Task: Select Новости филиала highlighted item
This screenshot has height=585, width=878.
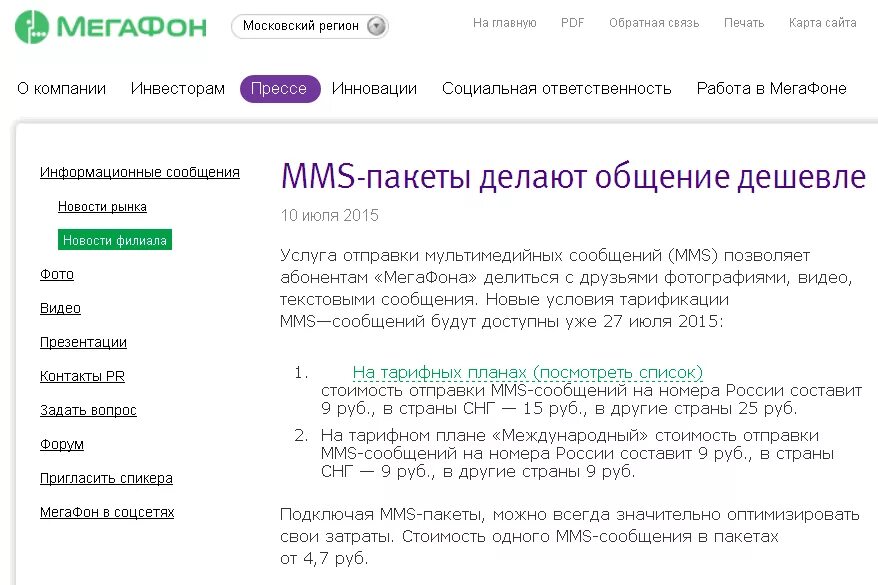Action: point(115,240)
